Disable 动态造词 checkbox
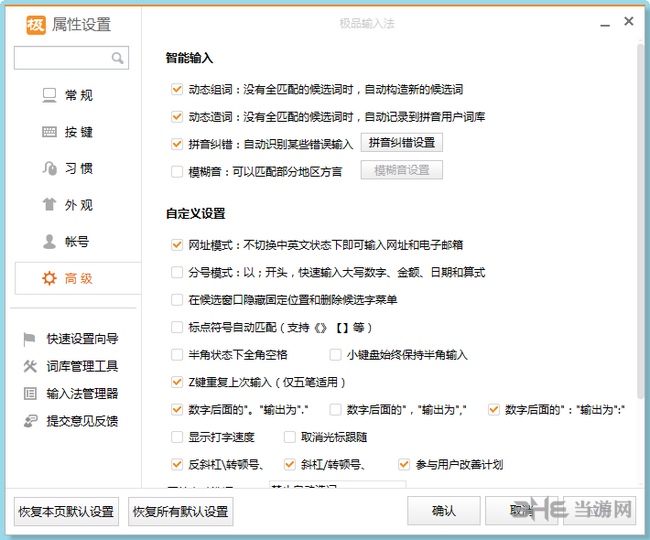This screenshot has width=650, height=540. pos(177,117)
